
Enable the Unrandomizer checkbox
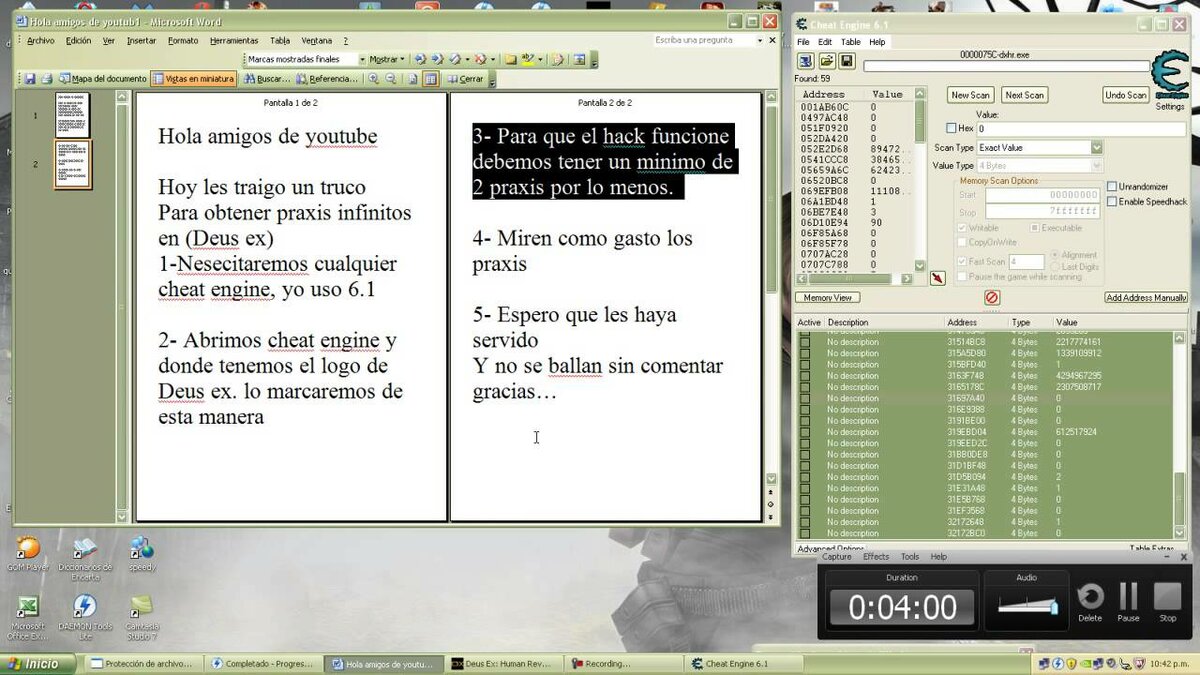click(1112, 187)
